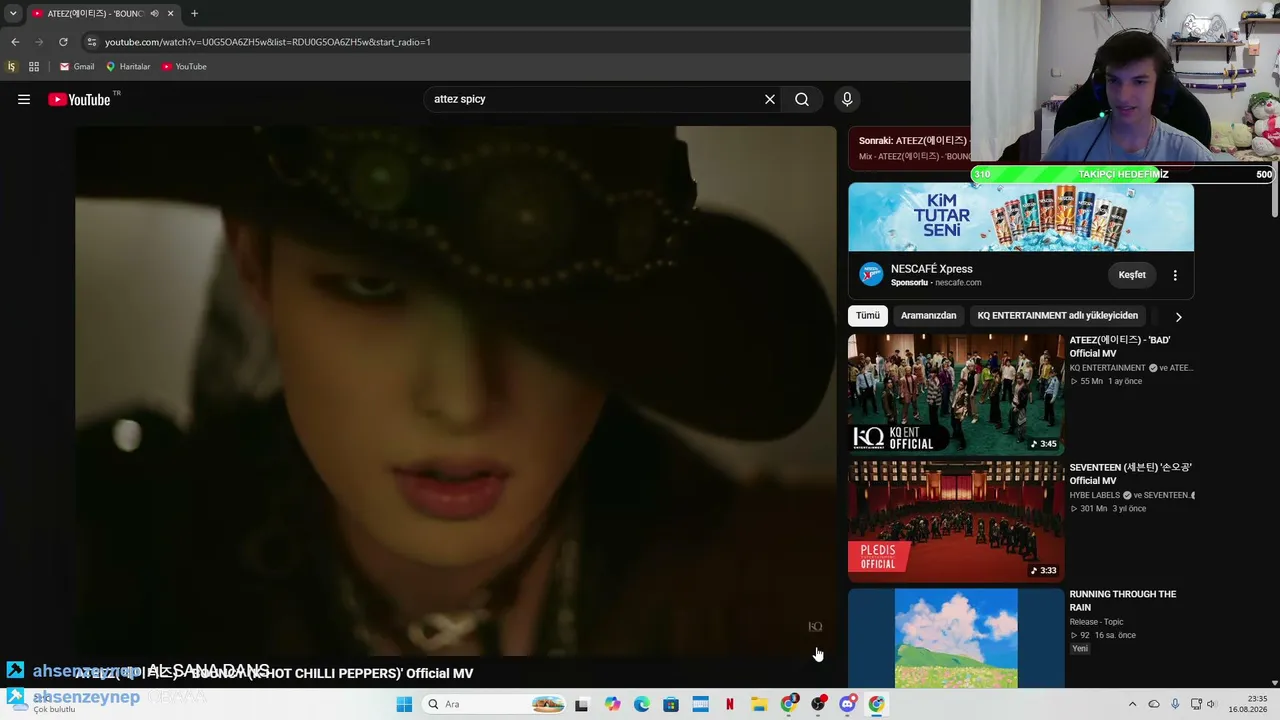
Task: Open the apps grid in bookmarks bar
Action: click(34, 67)
